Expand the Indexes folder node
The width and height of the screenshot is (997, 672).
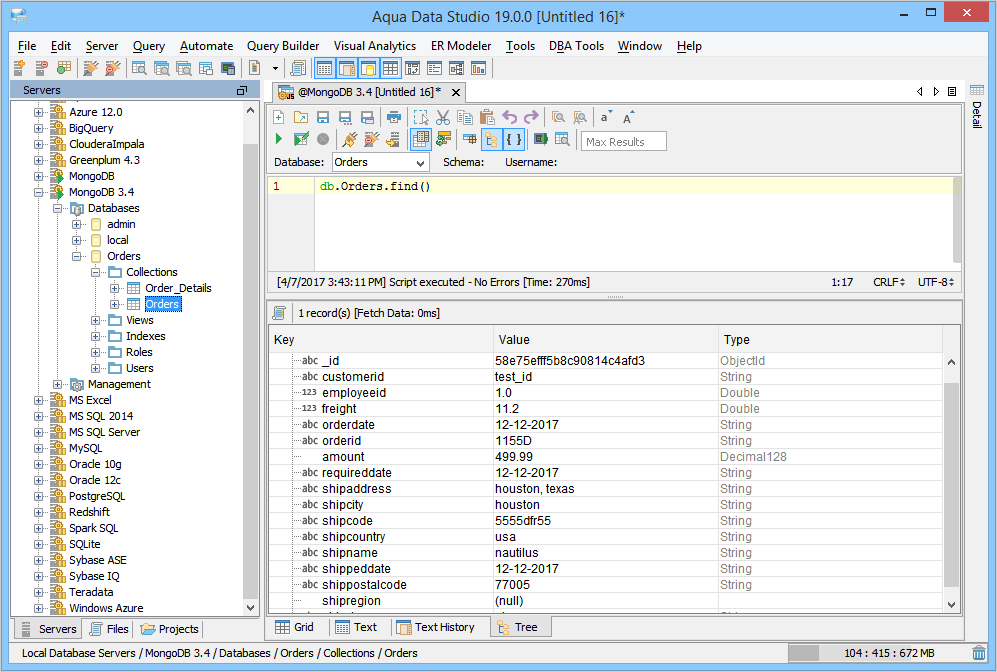click(x=96, y=336)
